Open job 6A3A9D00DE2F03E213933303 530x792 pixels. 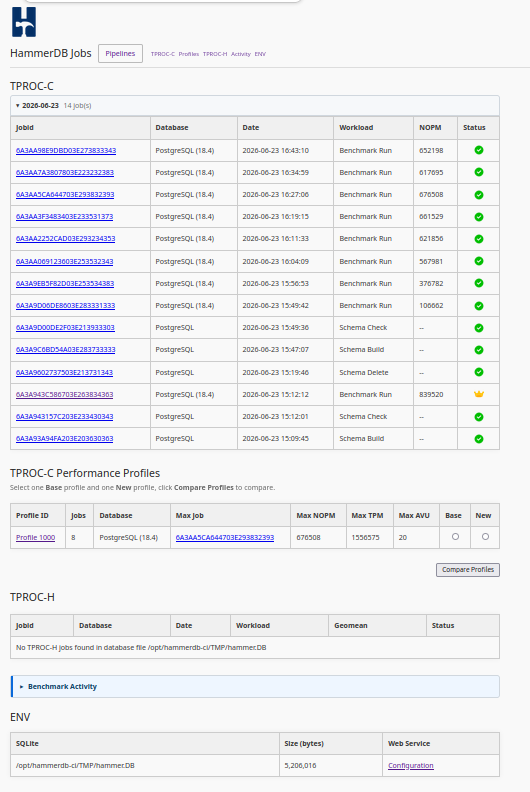65,327
